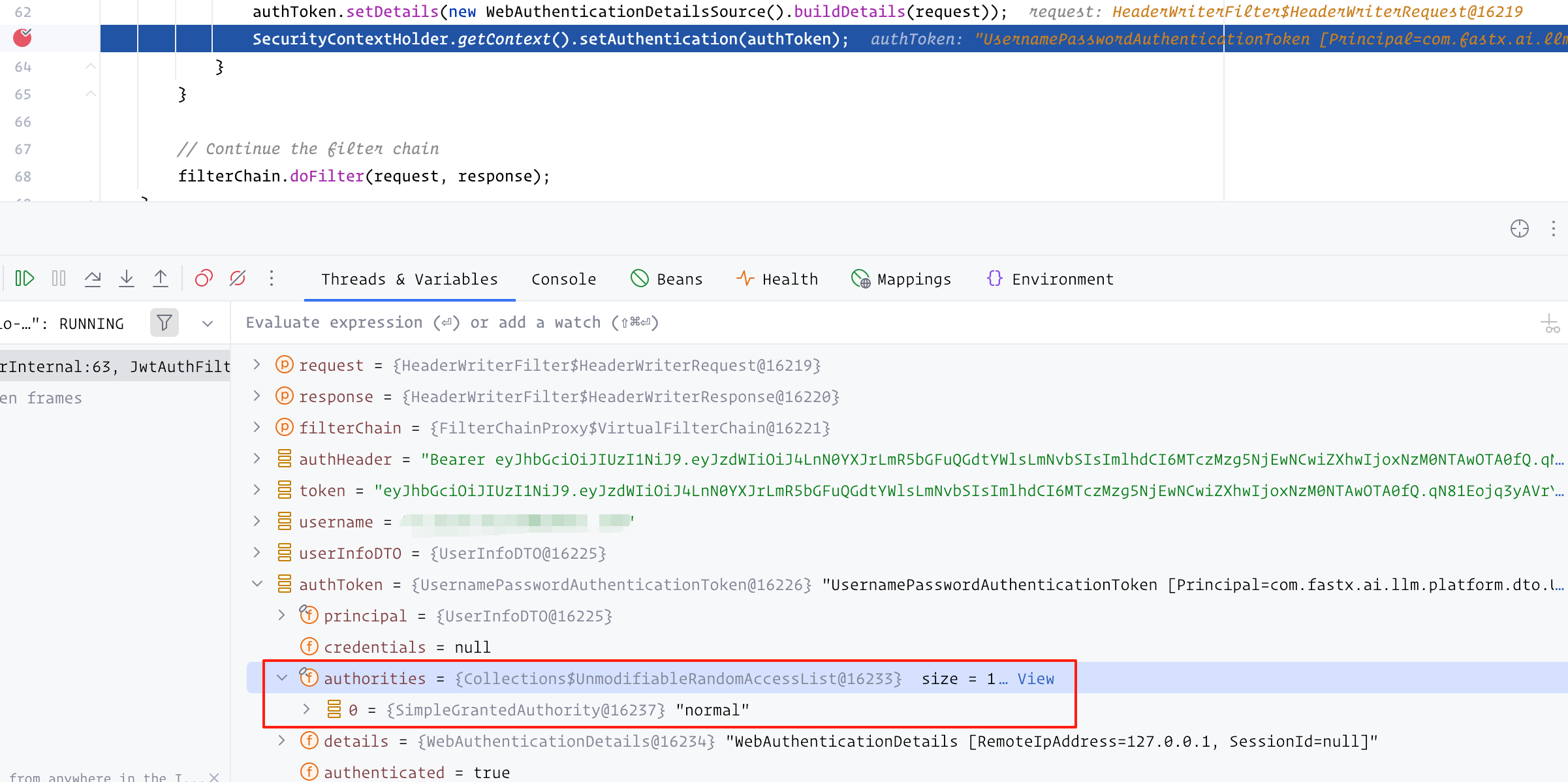Viewport: 1568px width, 782px height.
Task: Collapse the authorities tree node
Action: click(x=282, y=678)
